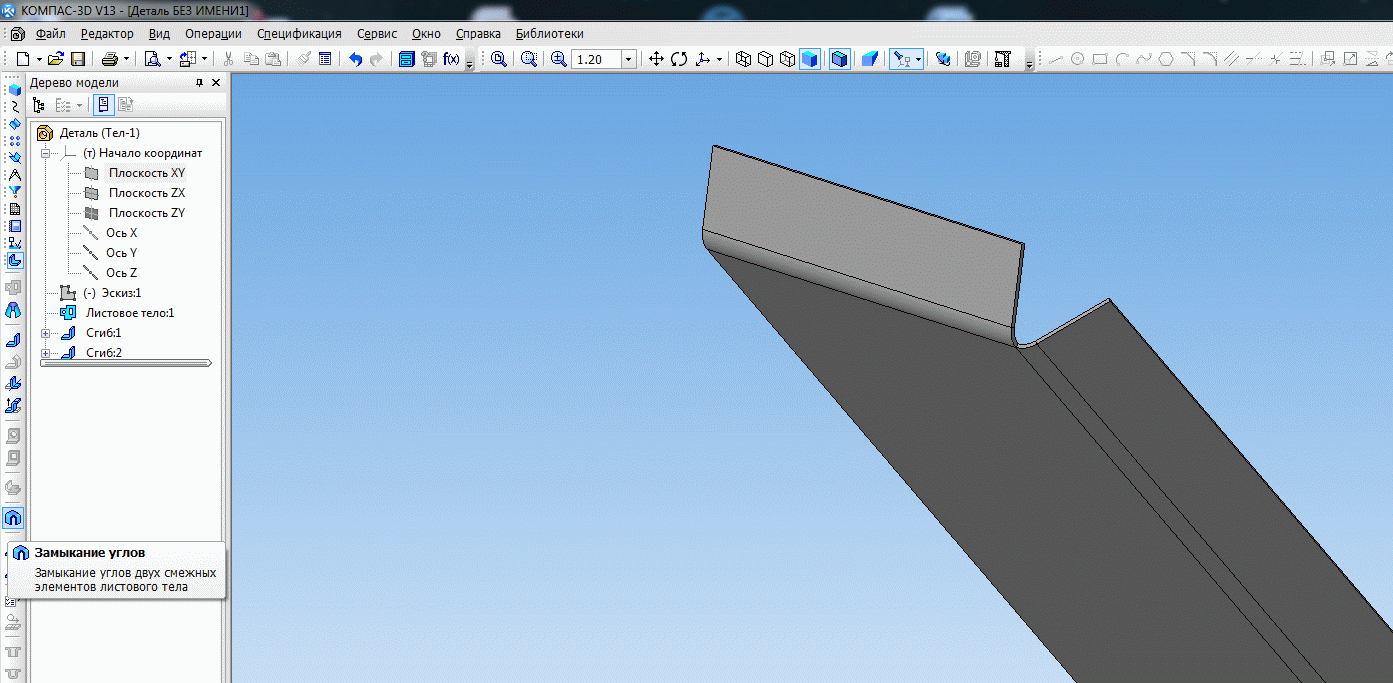Pin the model tree panel
Image resolution: width=1393 pixels, height=683 pixels.
coord(198,83)
